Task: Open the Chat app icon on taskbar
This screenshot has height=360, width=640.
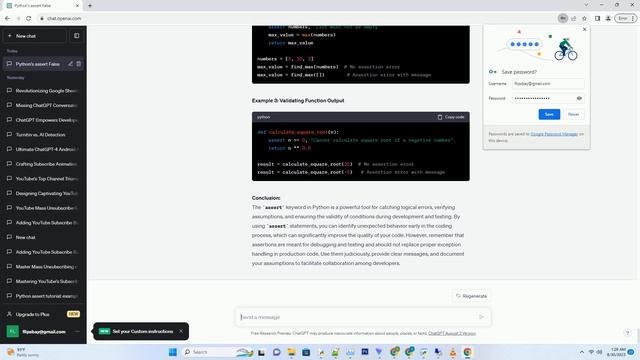Action: click(x=277, y=352)
